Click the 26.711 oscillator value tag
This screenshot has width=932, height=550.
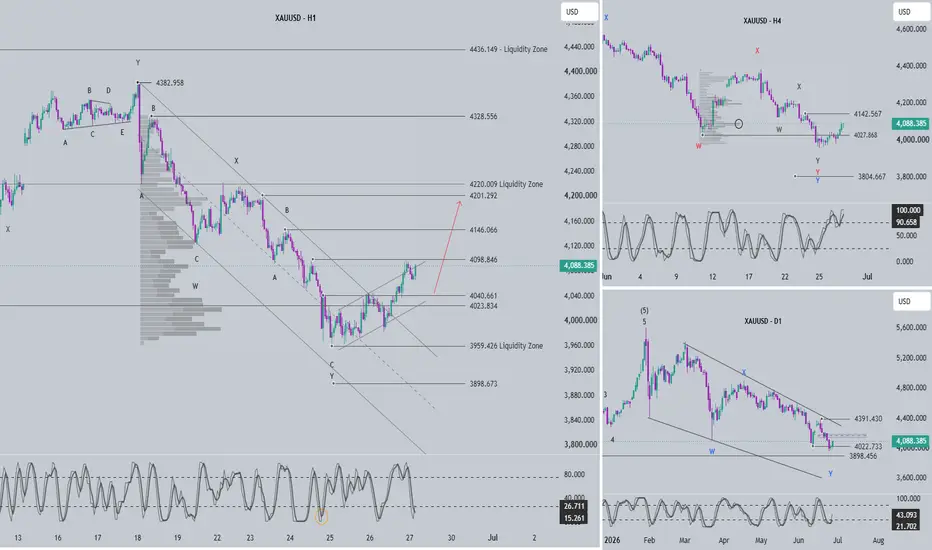point(574,507)
